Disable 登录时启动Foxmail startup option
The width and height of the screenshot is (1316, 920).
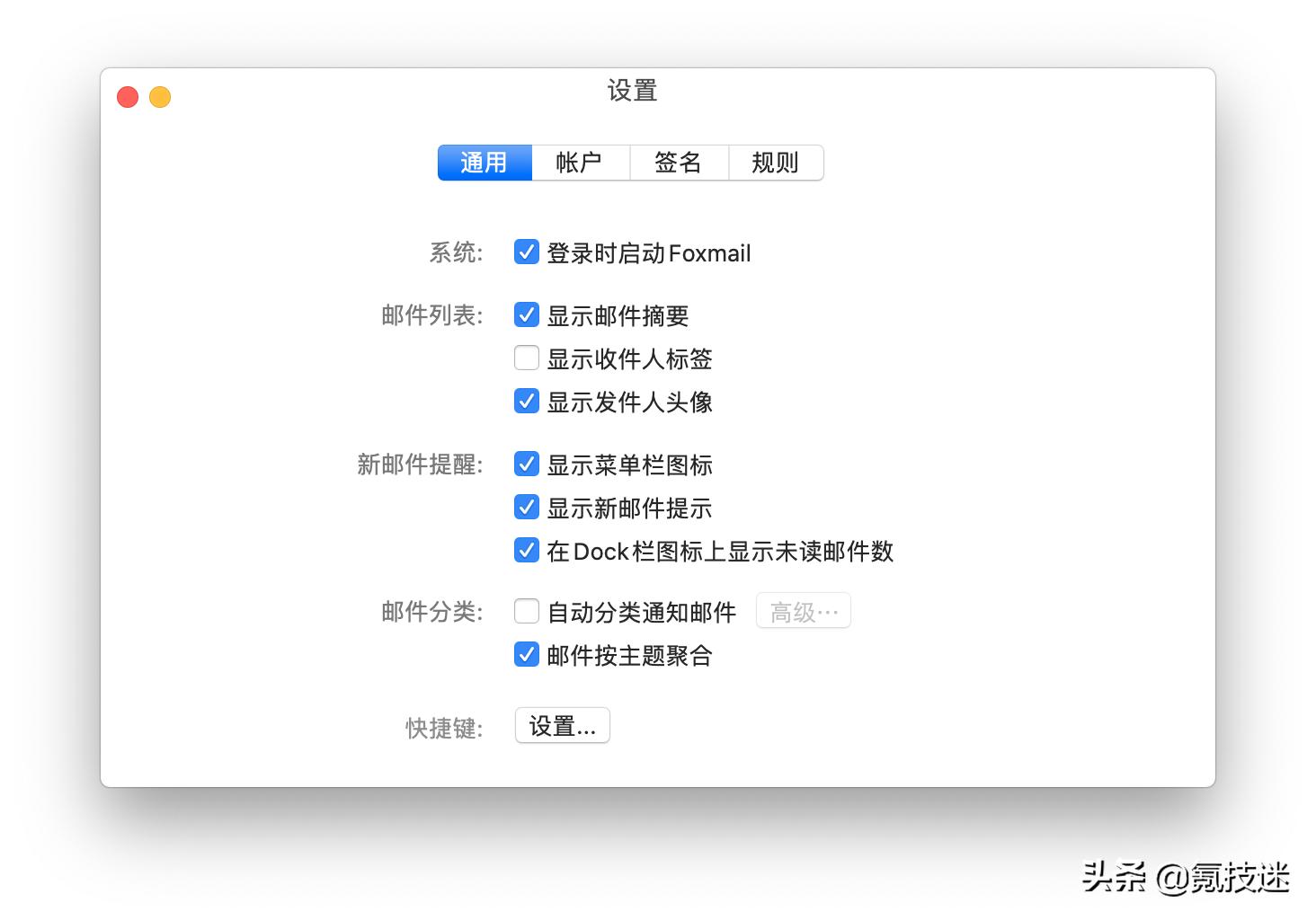[x=526, y=252]
